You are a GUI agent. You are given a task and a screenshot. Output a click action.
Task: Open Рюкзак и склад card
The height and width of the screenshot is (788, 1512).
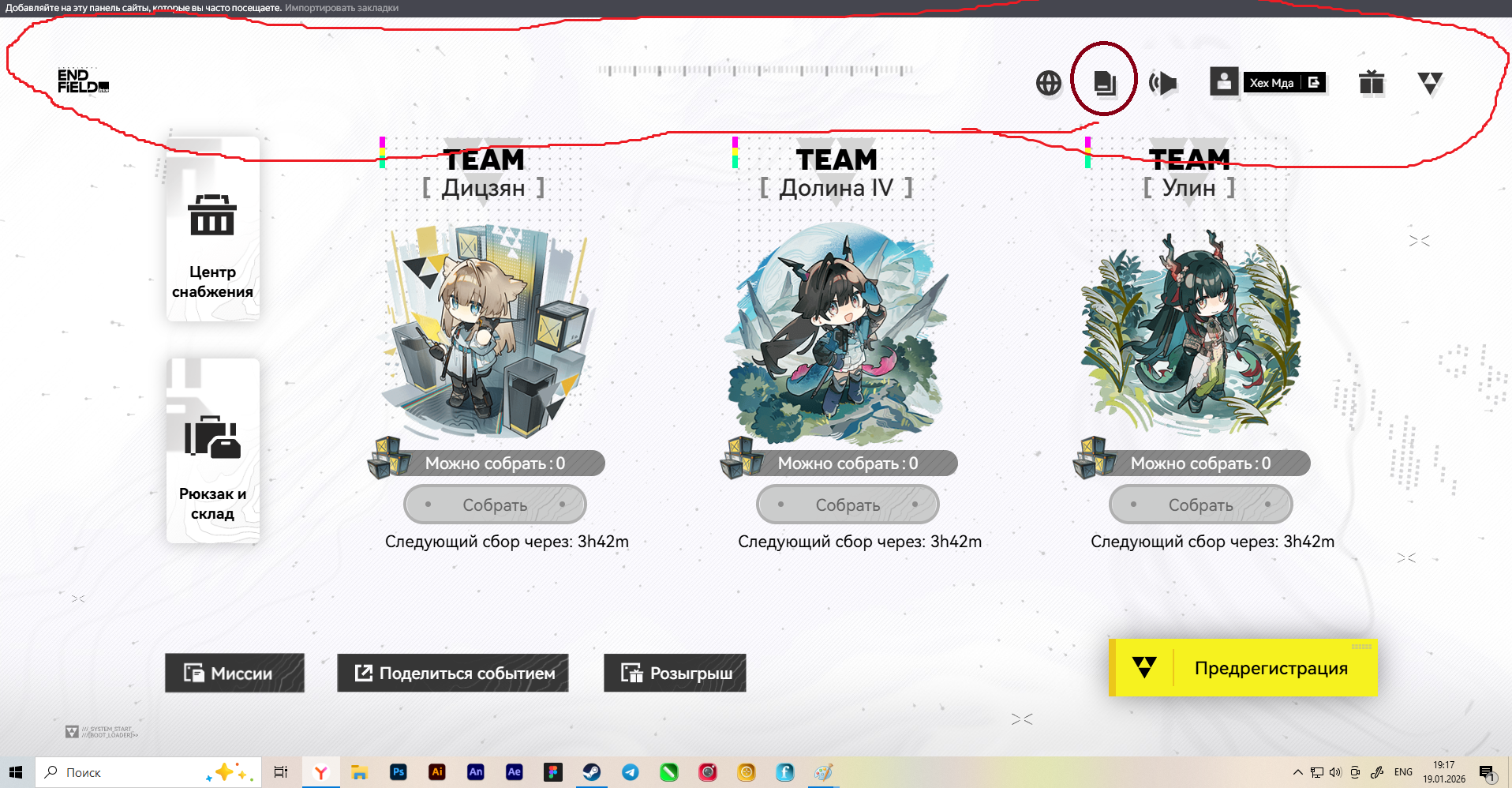[x=213, y=451]
